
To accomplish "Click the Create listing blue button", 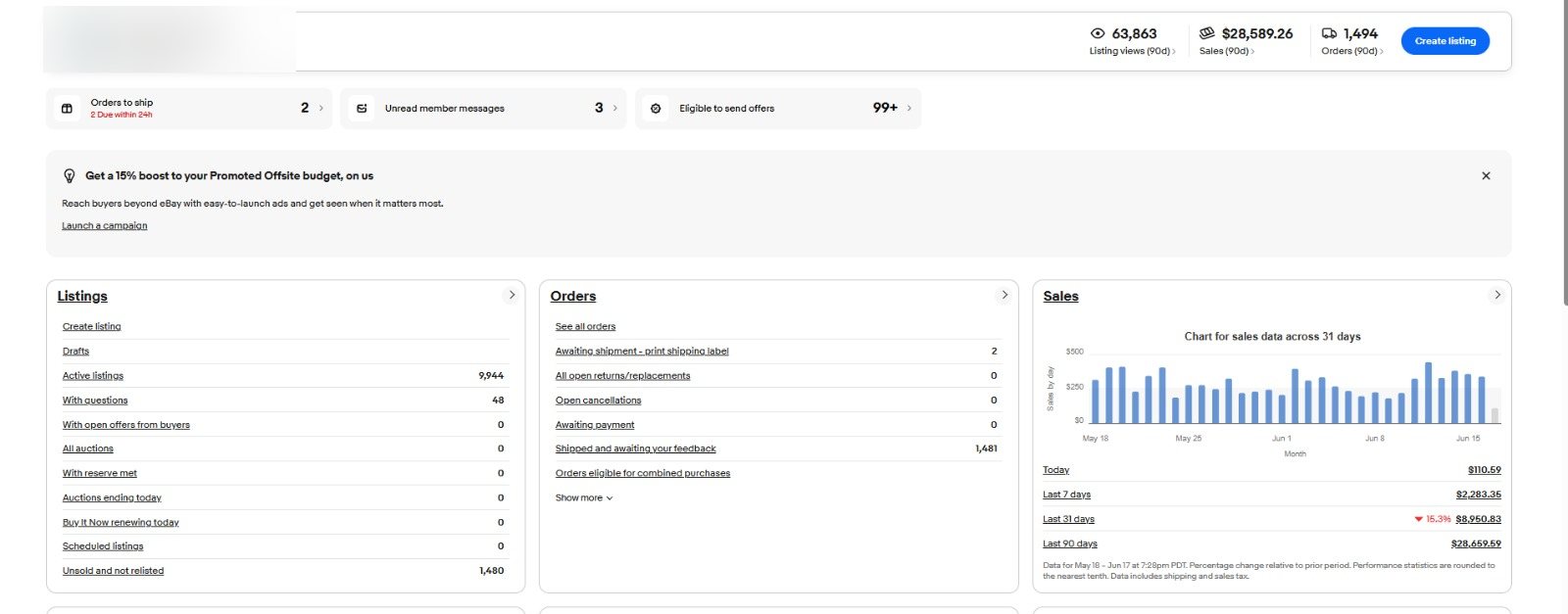I will [1445, 41].
